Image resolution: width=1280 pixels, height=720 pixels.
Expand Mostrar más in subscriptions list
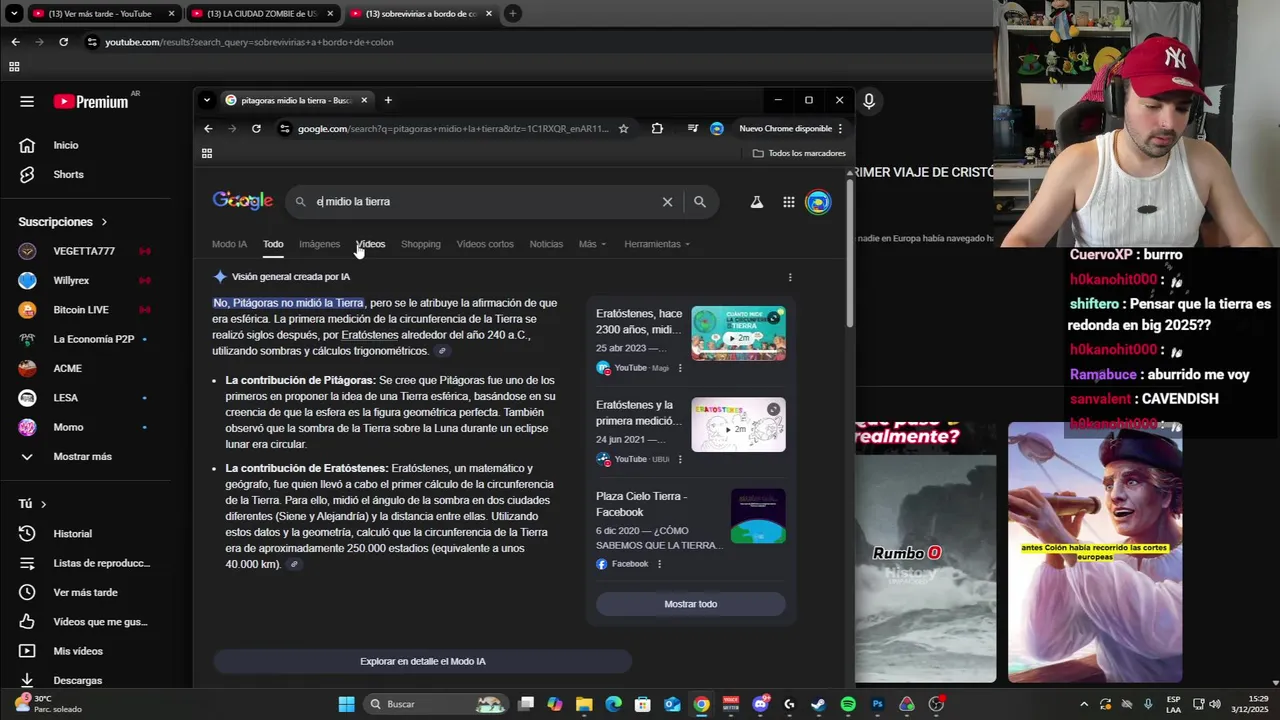[82, 457]
